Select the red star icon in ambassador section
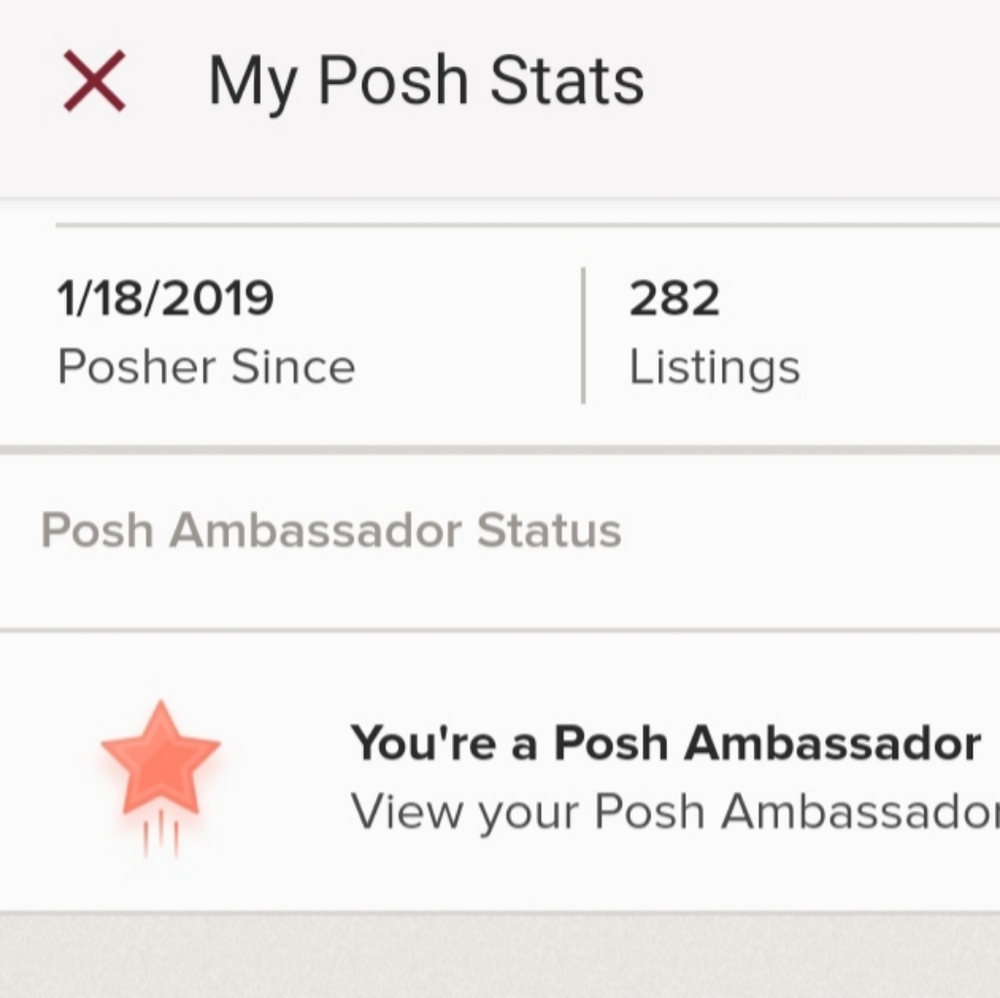 point(160,760)
